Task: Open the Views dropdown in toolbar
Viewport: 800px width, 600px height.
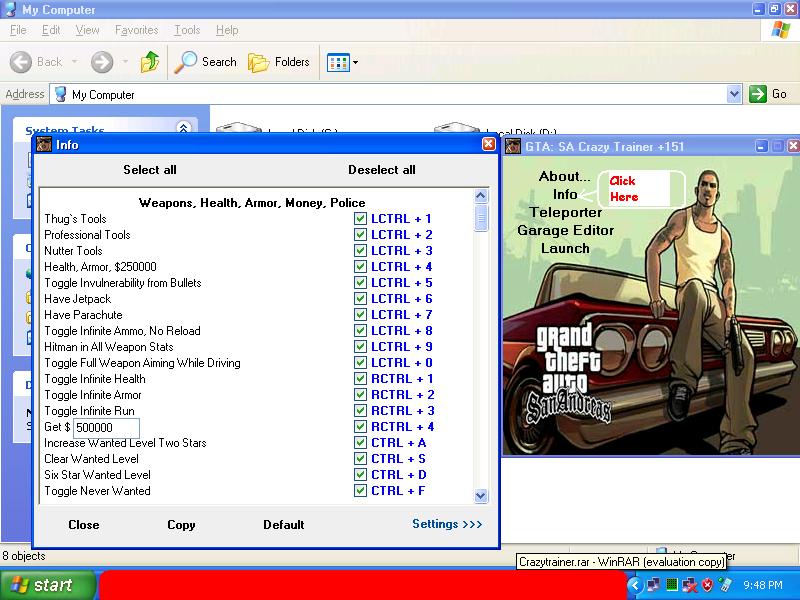Action: tap(342, 62)
